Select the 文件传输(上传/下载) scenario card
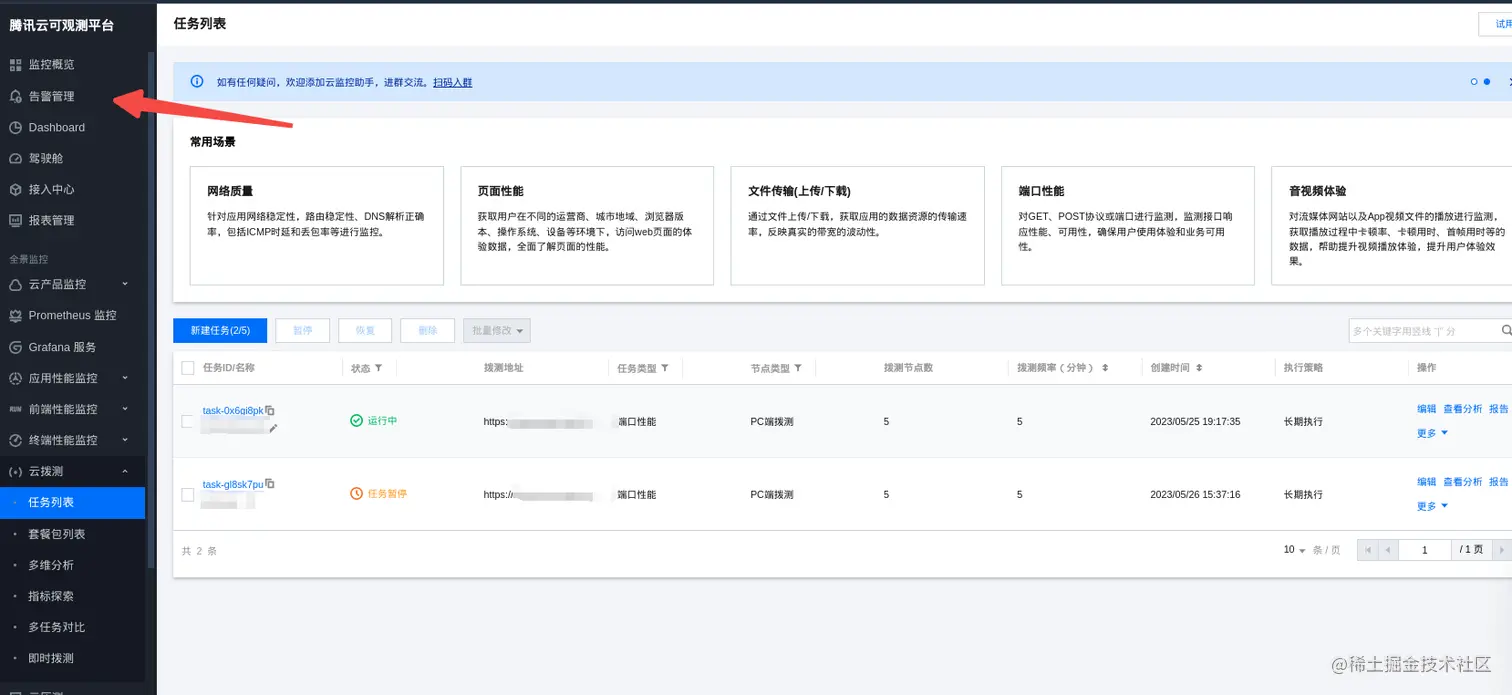The image size is (1512, 695). point(858,226)
